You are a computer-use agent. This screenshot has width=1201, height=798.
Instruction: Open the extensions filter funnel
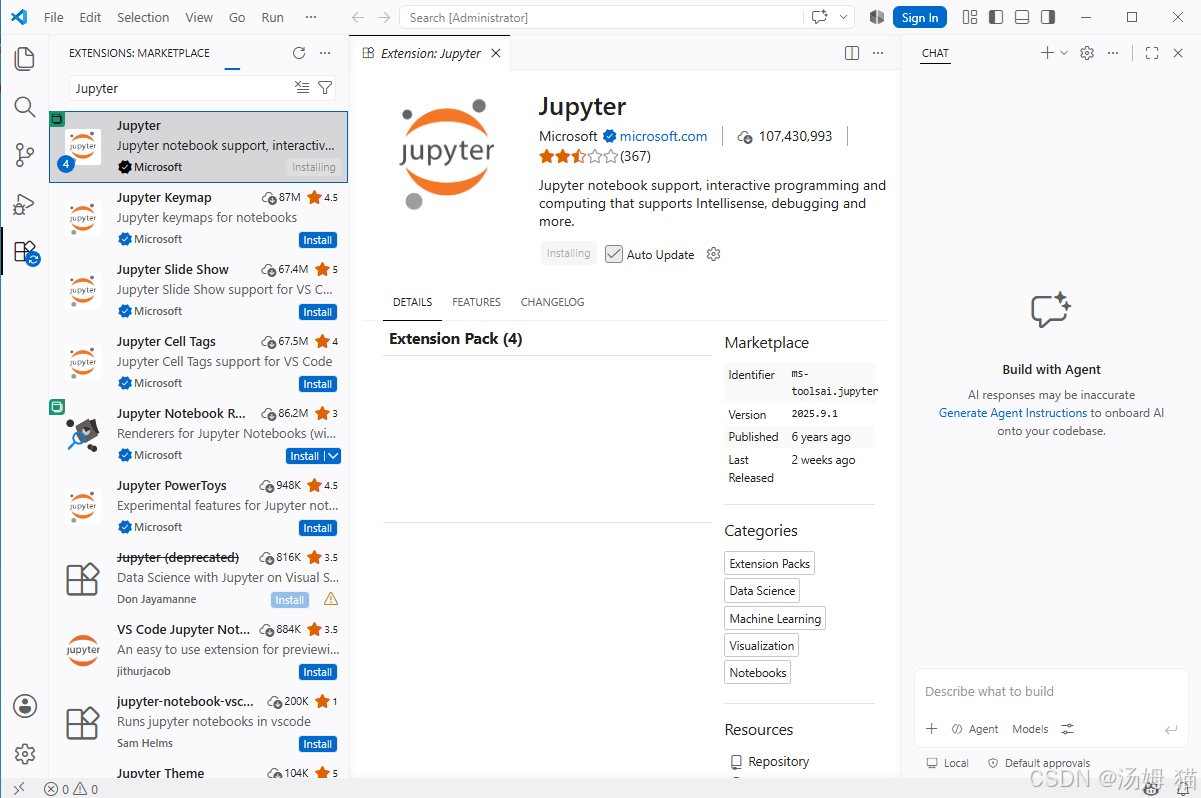(325, 88)
